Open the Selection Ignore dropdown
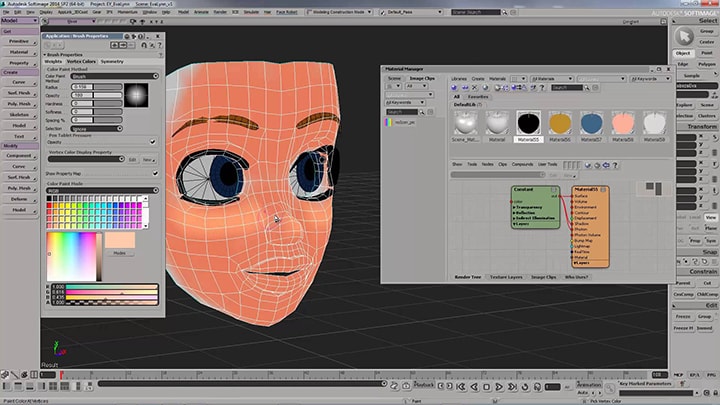The height and width of the screenshot is (405, 720). pyautogui.click(x=96, y=129)
